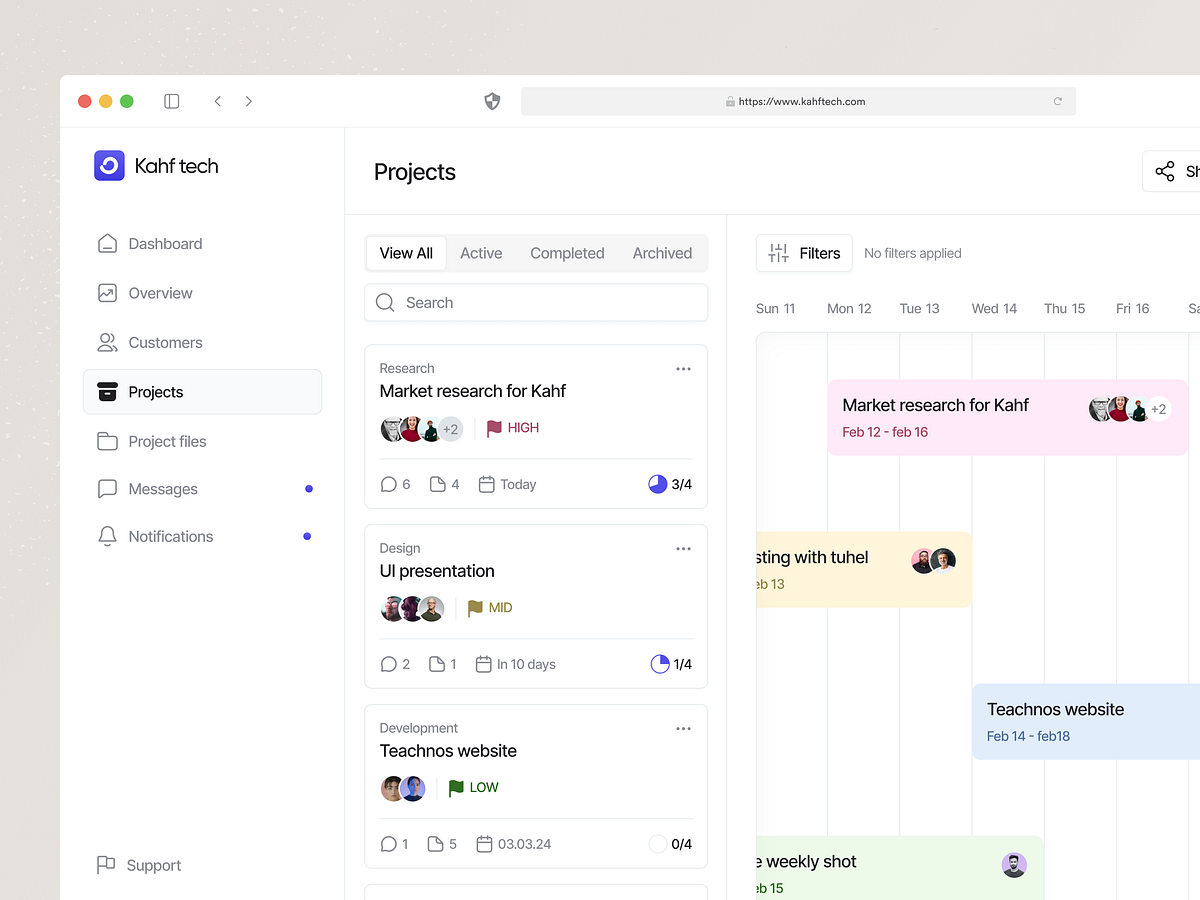Check Notifications via the bell icon
This screenshot has width=1200, height=900.
point(107,536)
